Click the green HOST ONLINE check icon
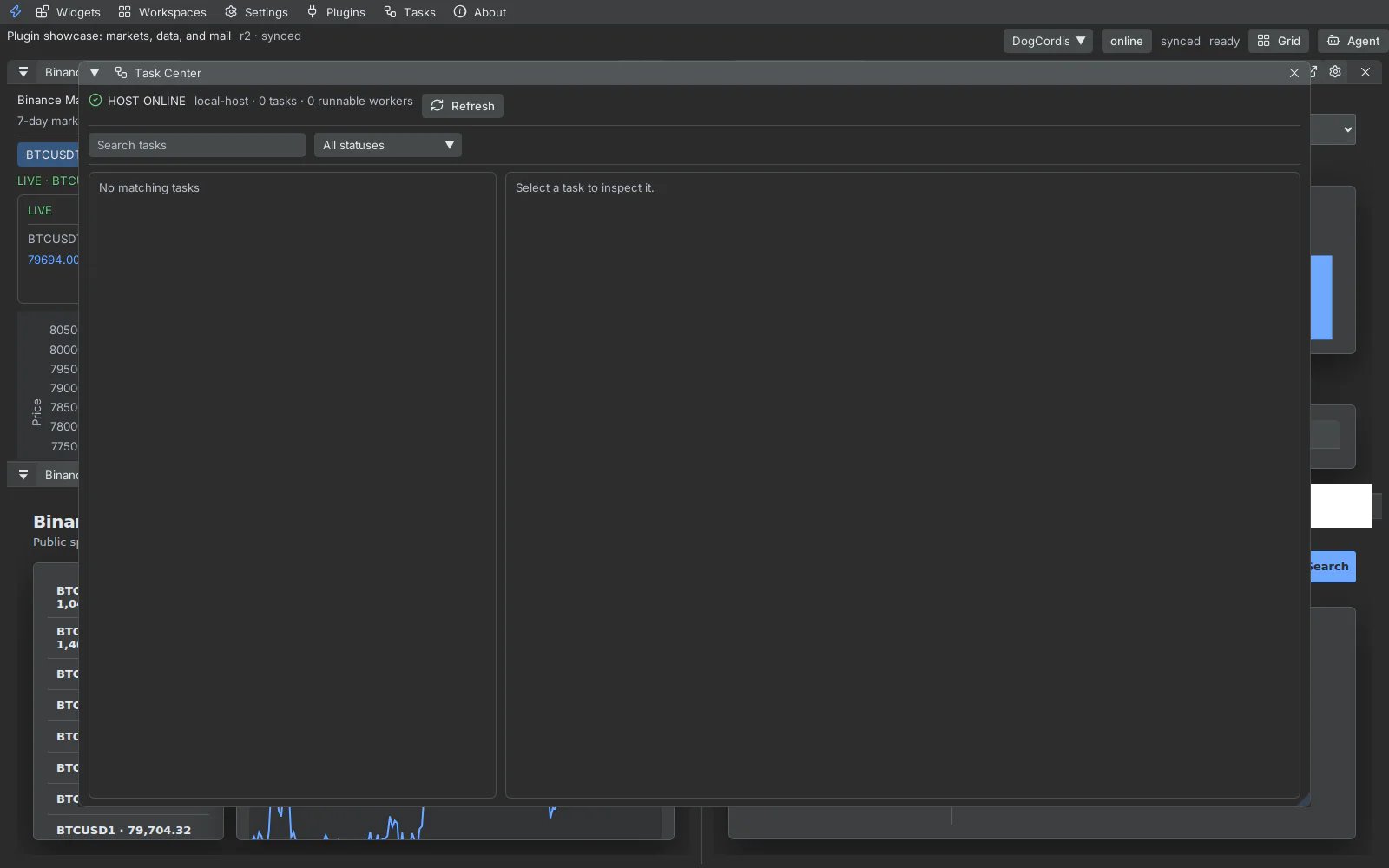Screen dimensions: 1389x868 pyautogui.click(x=95, y=101)
